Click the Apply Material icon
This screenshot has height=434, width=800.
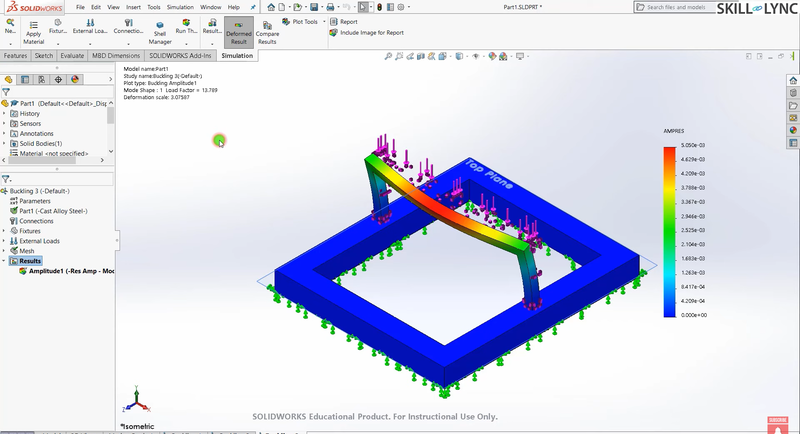tap(33, 31)
